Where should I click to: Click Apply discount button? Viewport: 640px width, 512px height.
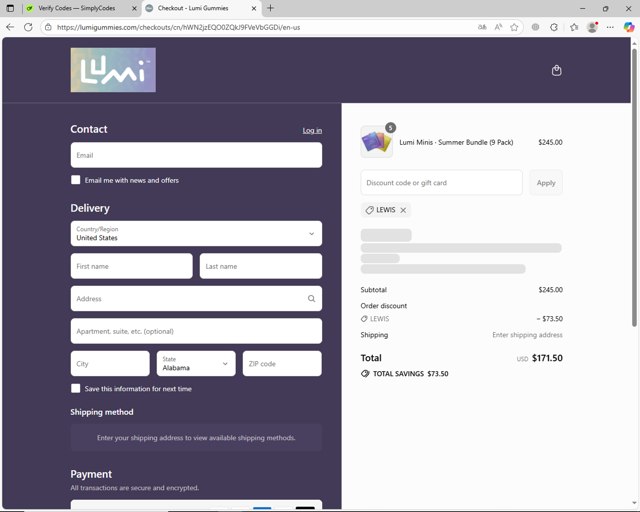tap(546, 183)
